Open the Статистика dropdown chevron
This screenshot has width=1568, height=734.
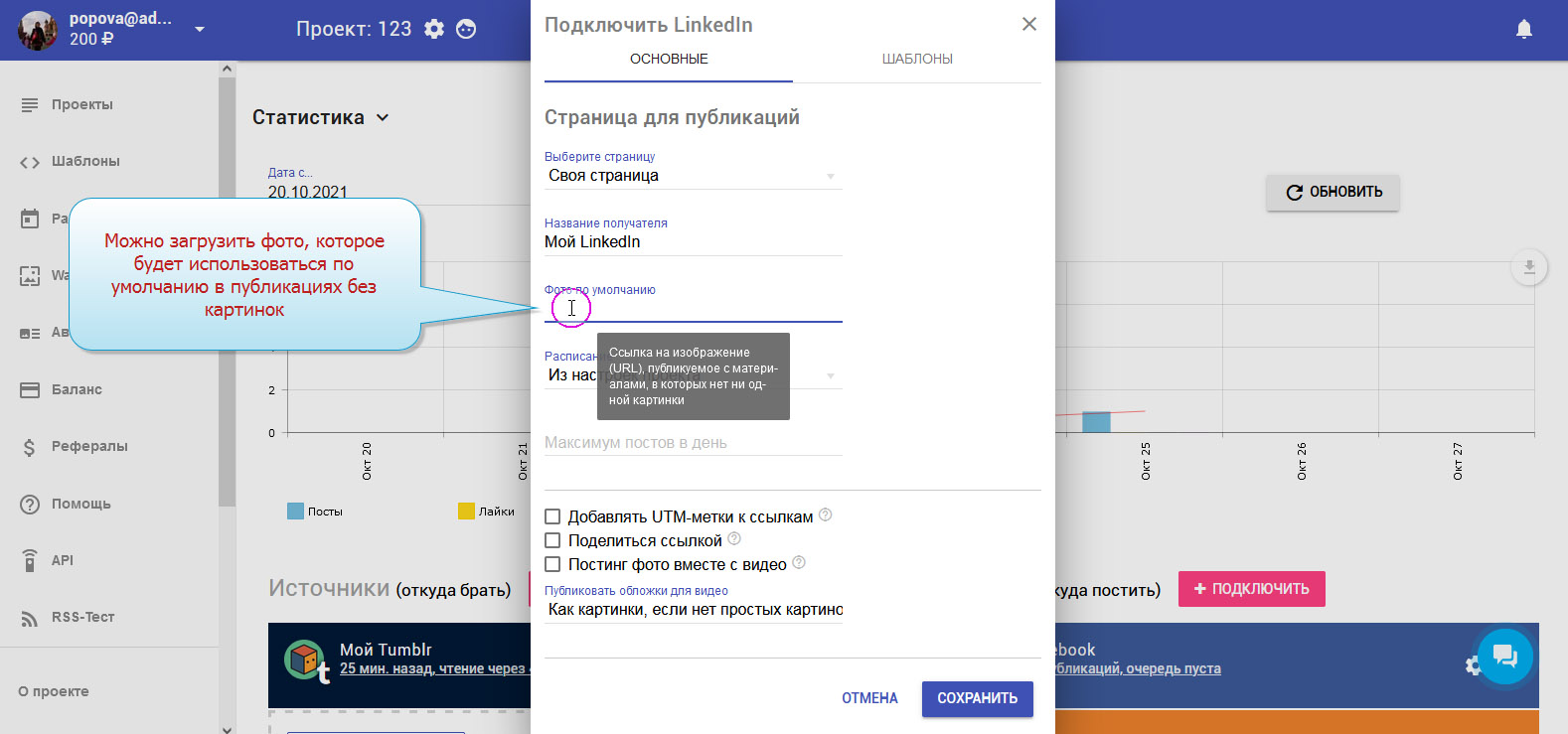coord(383,118)
